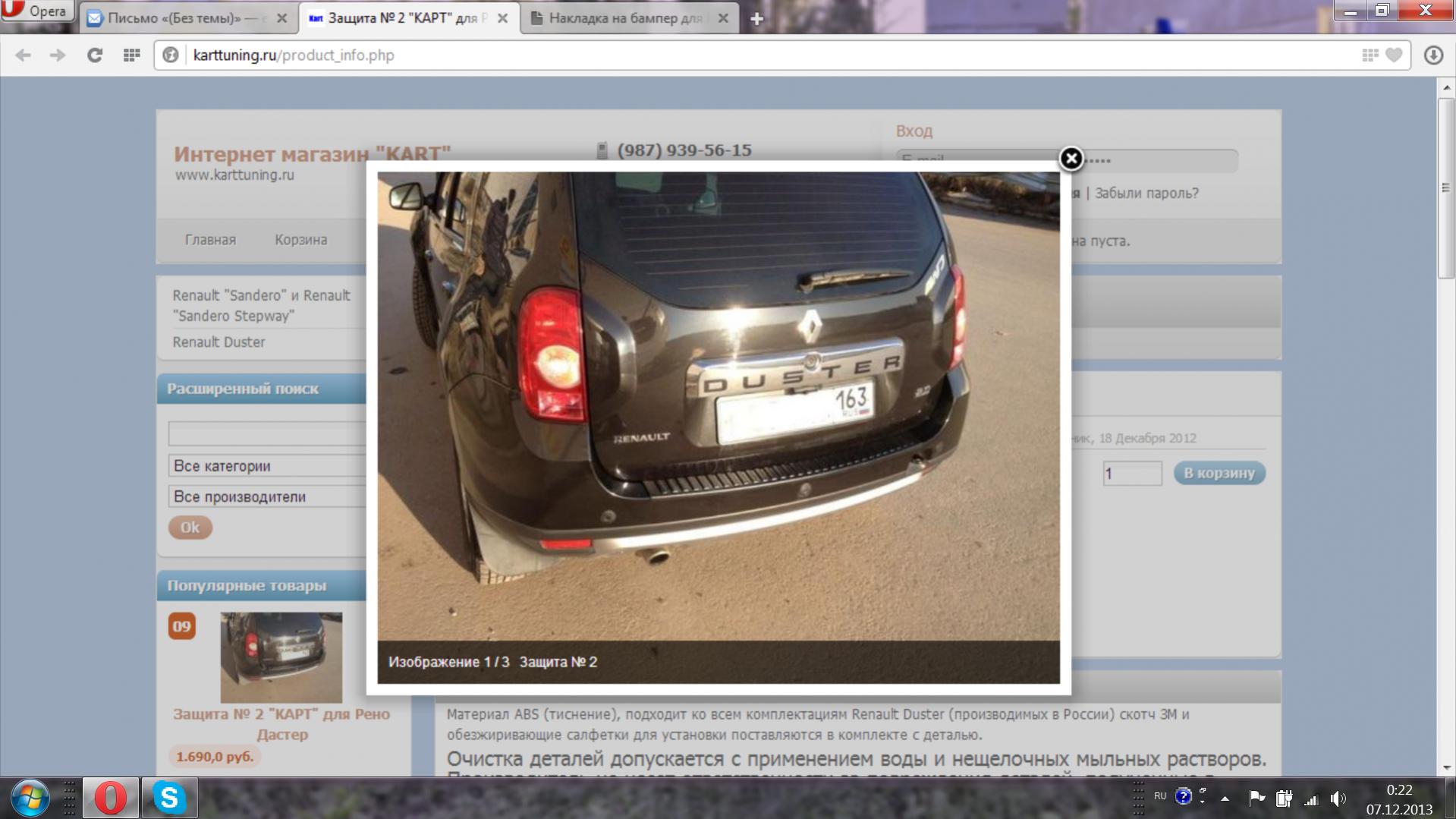Click the popular product Duster thumbnail
Image resolution: width=1456 pixels, height=819 pixels.
tap(281, 657)
